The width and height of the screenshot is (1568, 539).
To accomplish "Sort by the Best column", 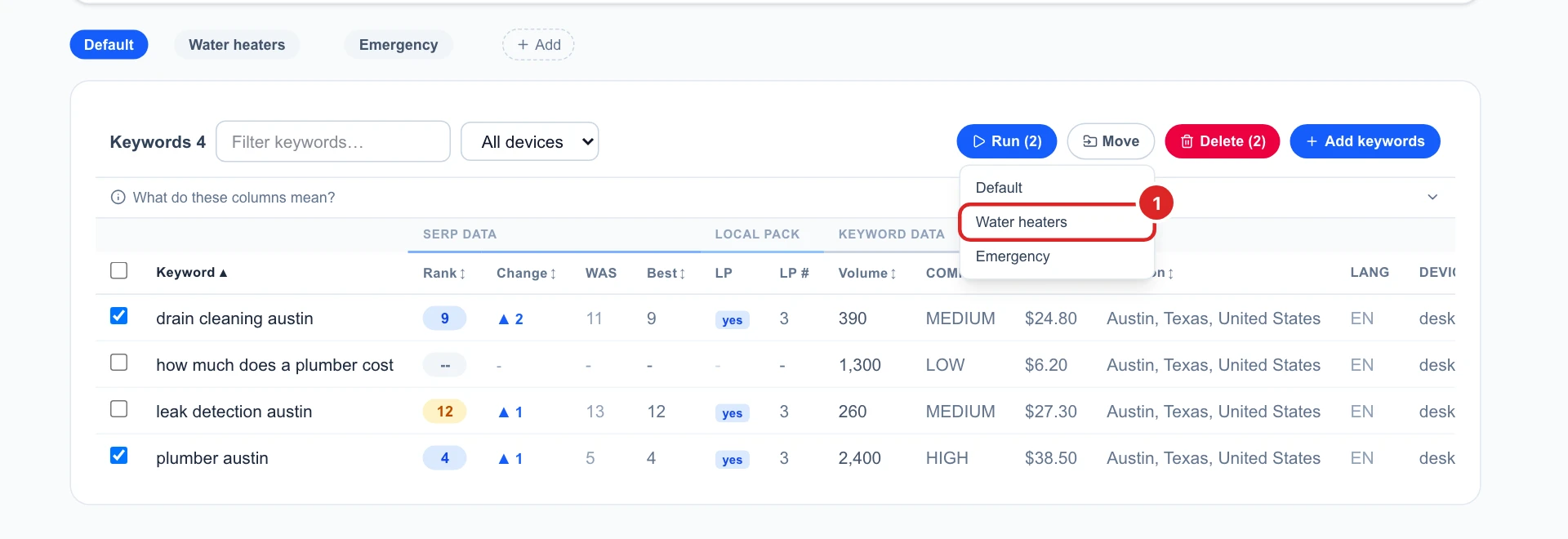I will point(666,274).
